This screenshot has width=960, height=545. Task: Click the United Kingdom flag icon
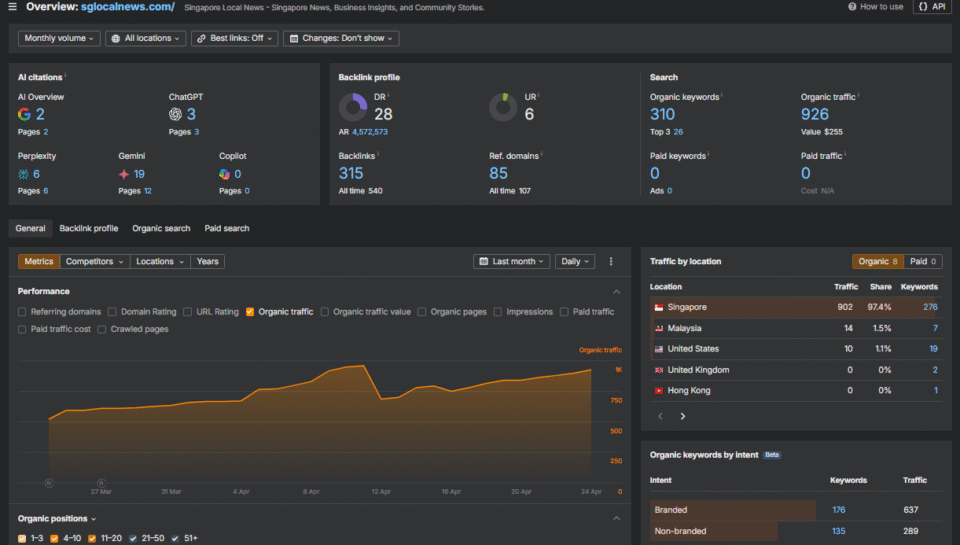(x=659, y=370)
